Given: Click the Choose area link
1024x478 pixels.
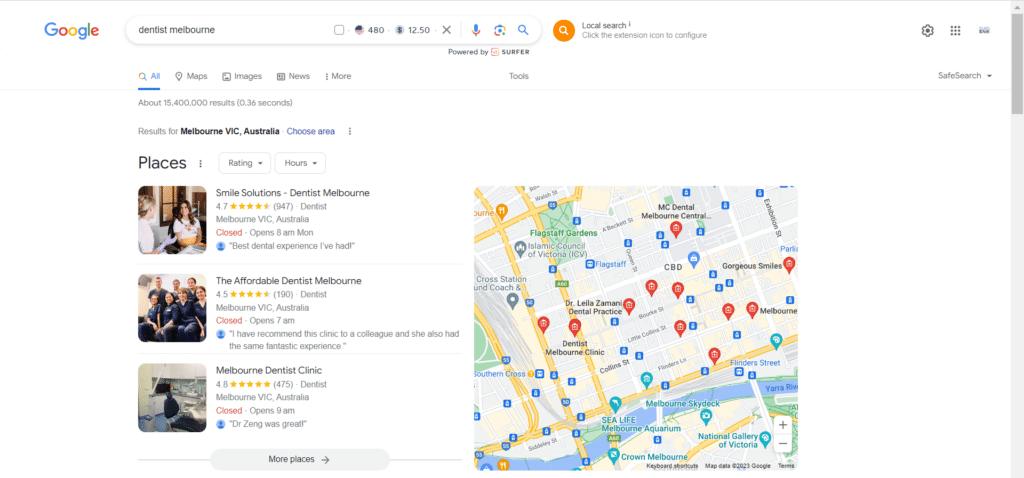Looking at the screenshot, I should pos(311,131).
